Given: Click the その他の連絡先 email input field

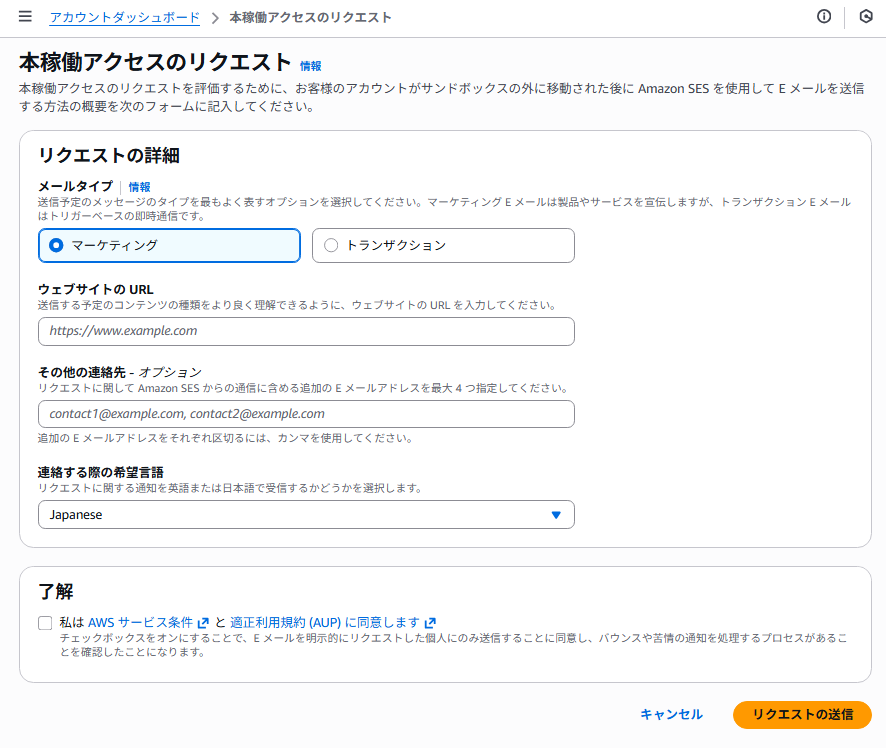Looking at the screenshot, I should click(x=305, y=414).
